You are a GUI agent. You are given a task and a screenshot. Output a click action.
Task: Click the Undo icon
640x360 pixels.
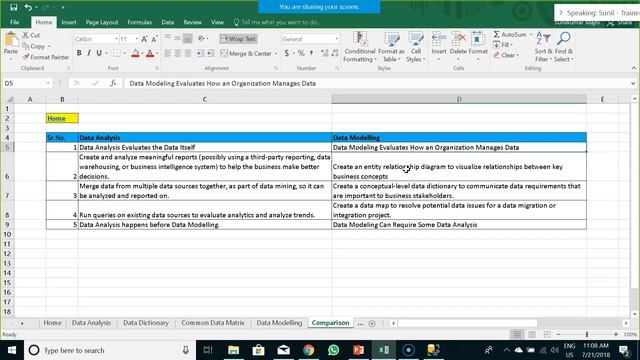[x=28, y=7]
